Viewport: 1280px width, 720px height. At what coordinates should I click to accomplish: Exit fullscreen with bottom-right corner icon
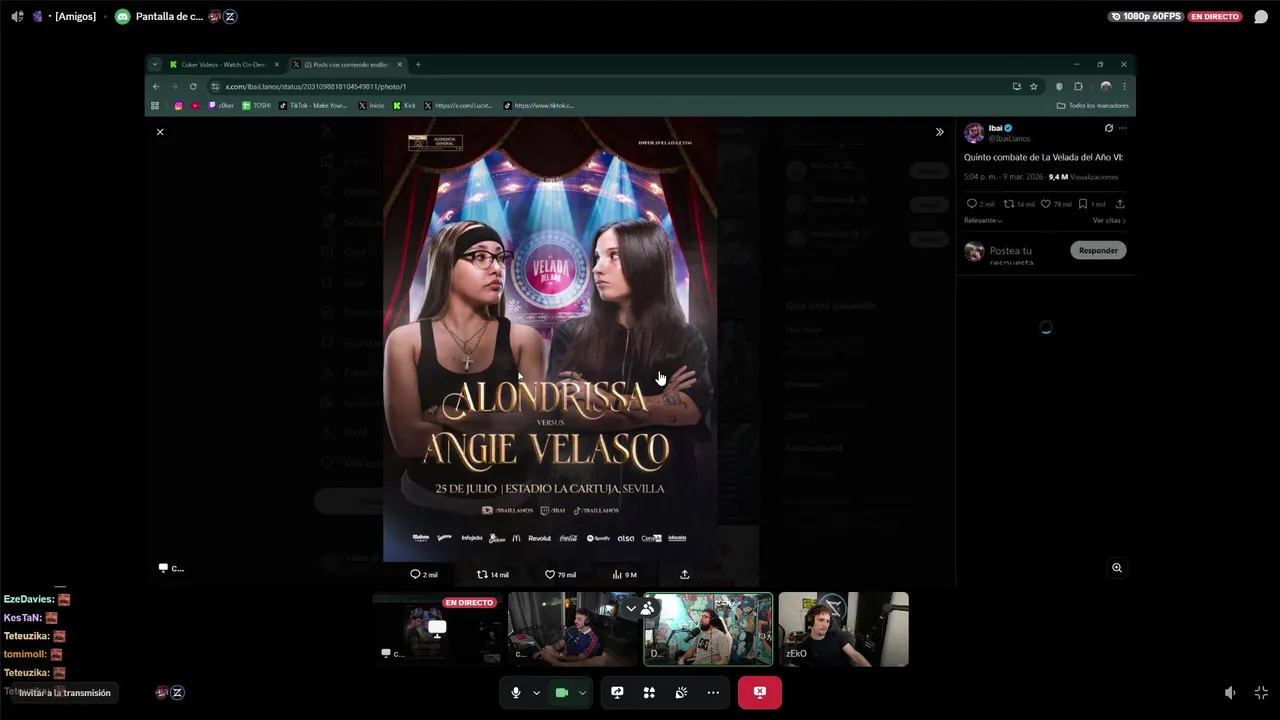[x=1261, y=693]
